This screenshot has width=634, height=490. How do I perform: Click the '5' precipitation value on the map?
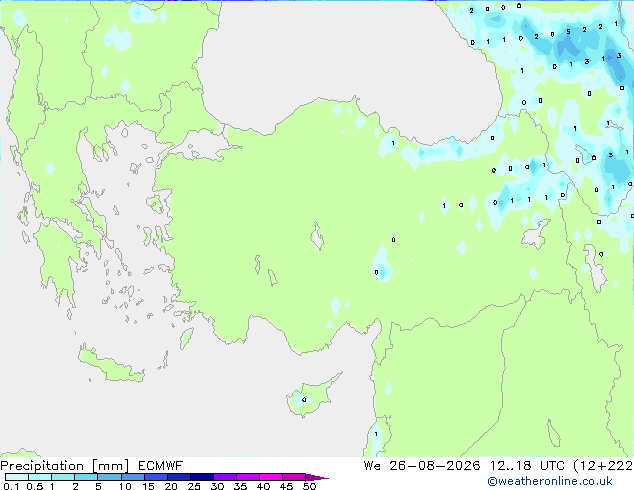click(568, 32)
